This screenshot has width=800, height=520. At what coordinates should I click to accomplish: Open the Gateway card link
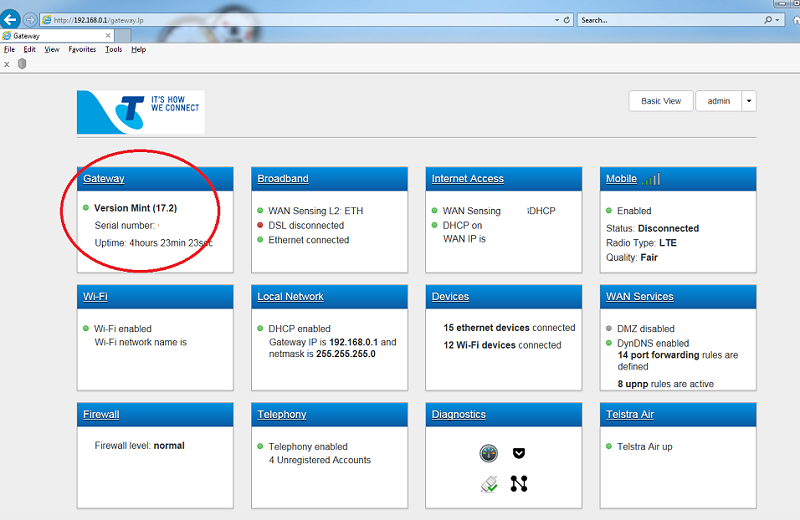click(104, 179)
